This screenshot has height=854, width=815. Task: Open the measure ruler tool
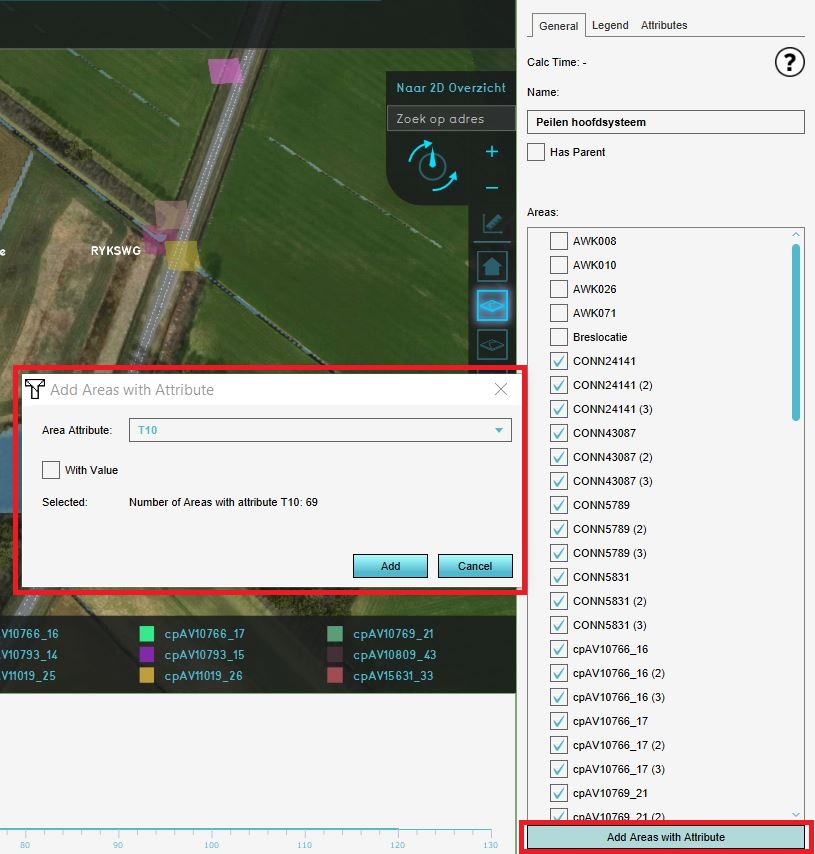[492, 224]
